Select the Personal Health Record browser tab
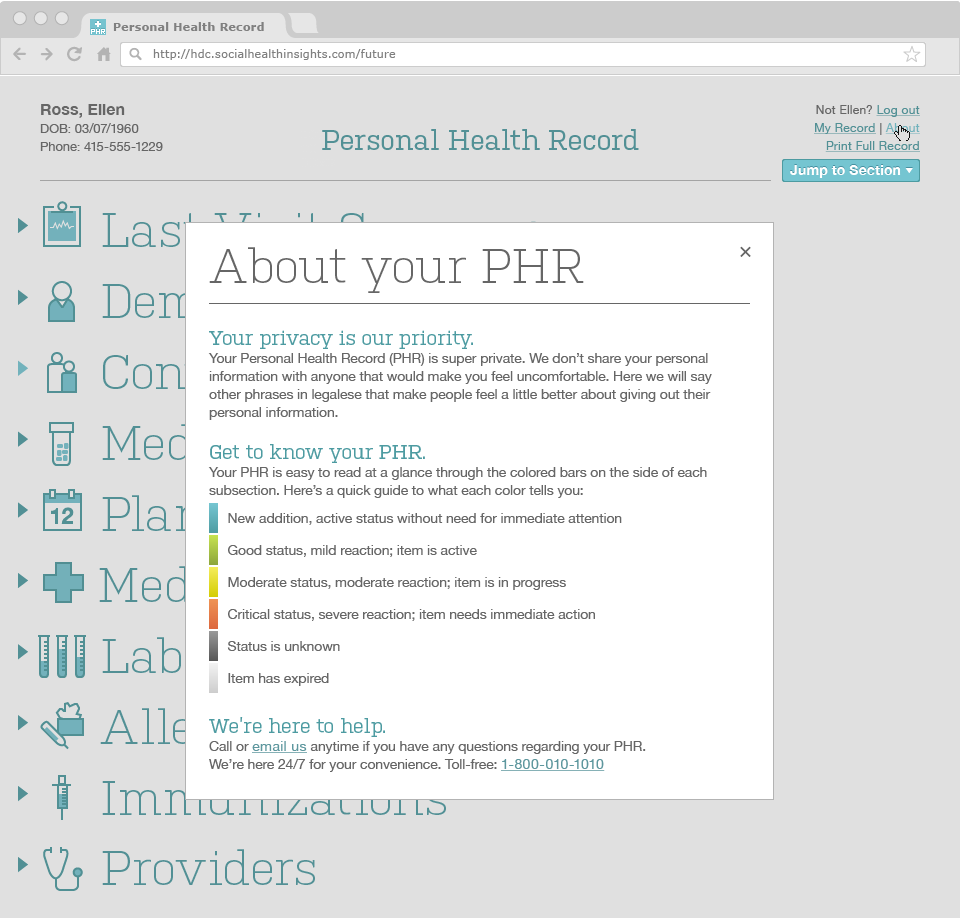This screenshot has width=960, height=920. [184, 26]
